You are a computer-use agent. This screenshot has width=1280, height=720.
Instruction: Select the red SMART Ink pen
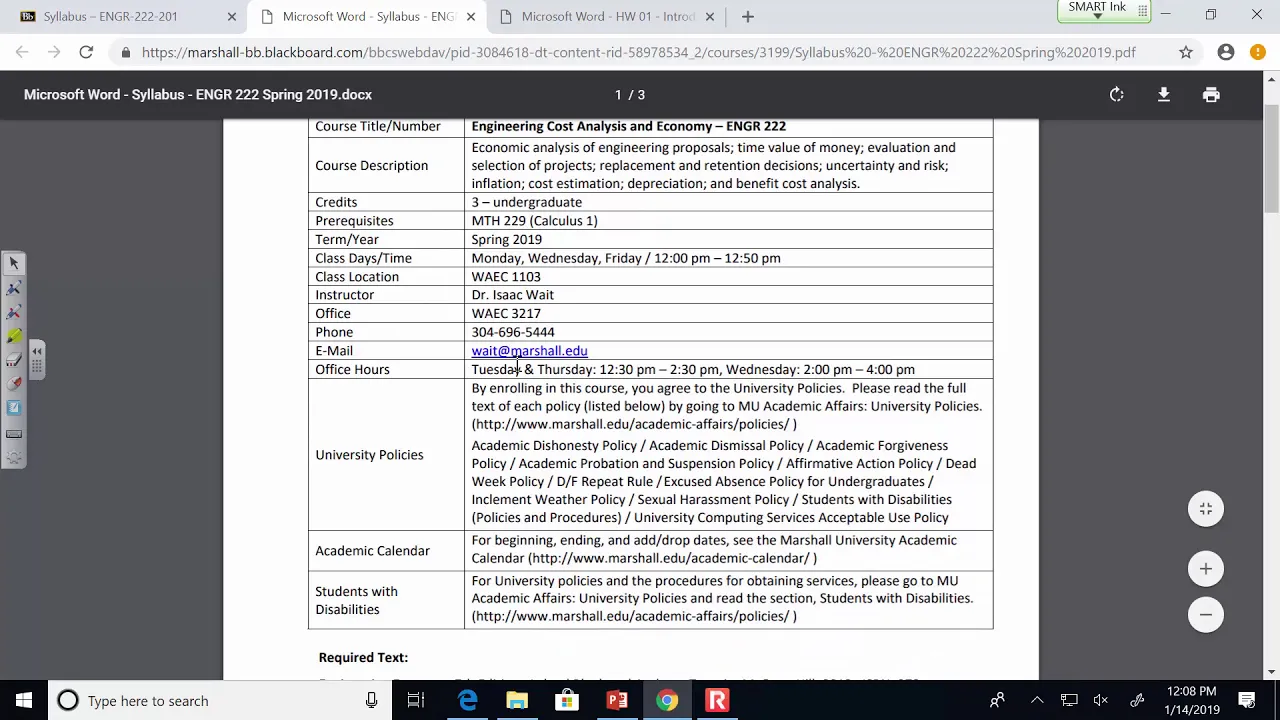(x=14, y=312)
